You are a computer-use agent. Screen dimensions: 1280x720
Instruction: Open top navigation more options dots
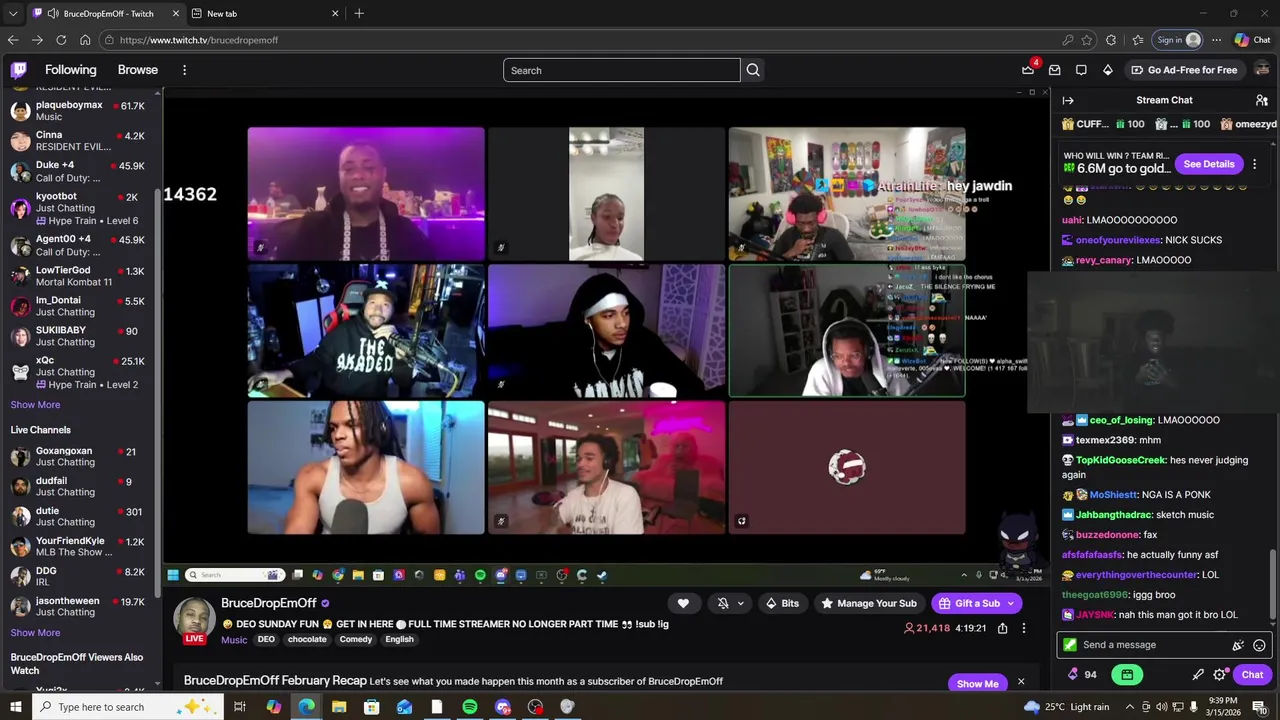point(184,70)
